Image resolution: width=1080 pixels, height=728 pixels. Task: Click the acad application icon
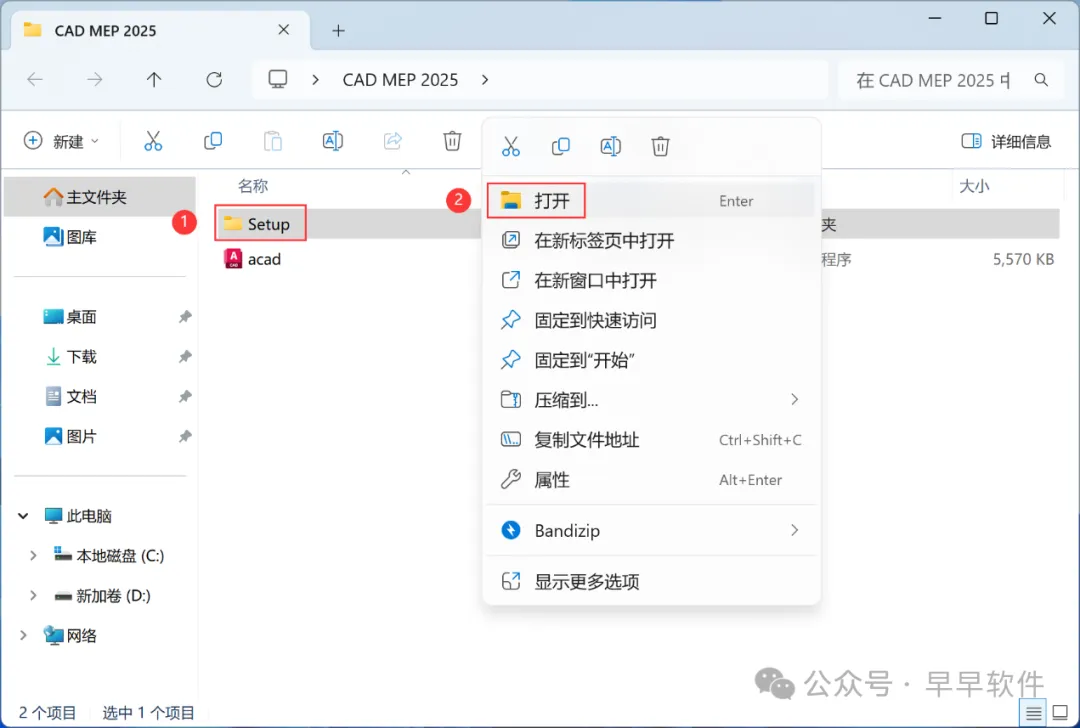233,259
